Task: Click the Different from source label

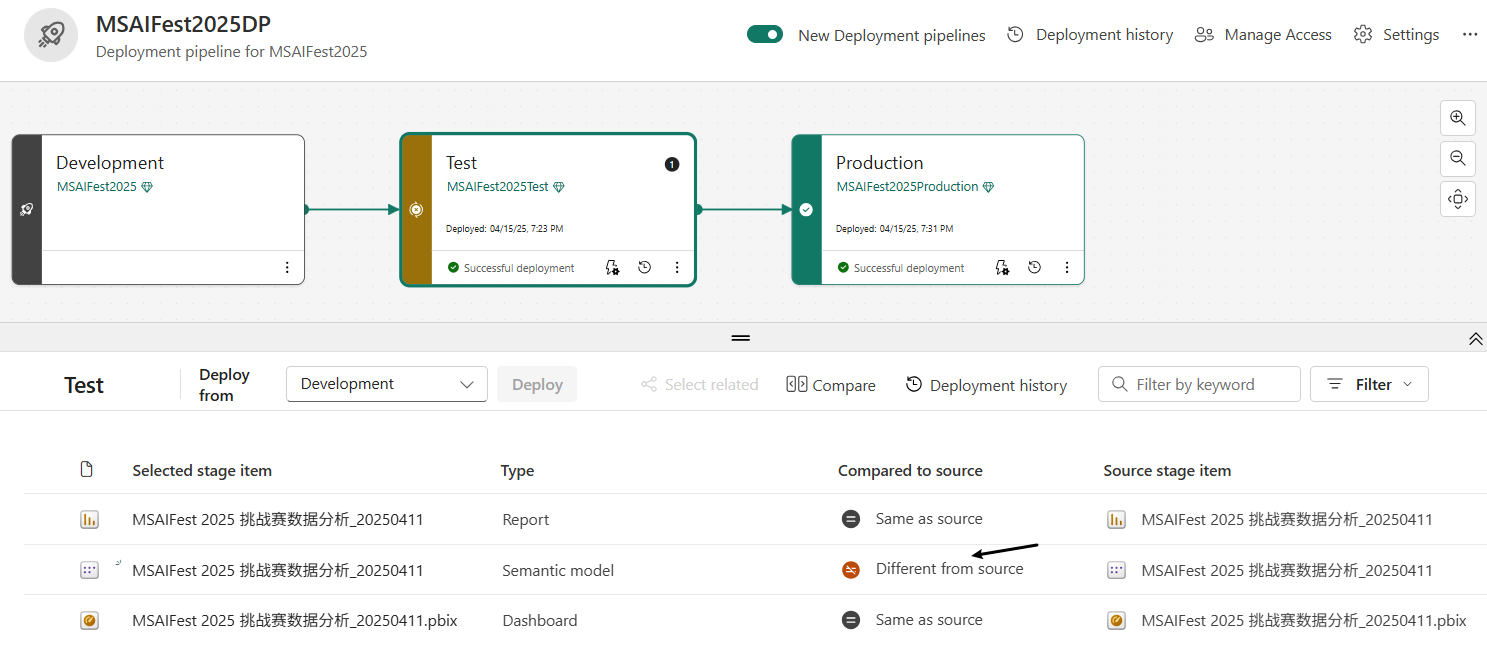Action: 950,569
